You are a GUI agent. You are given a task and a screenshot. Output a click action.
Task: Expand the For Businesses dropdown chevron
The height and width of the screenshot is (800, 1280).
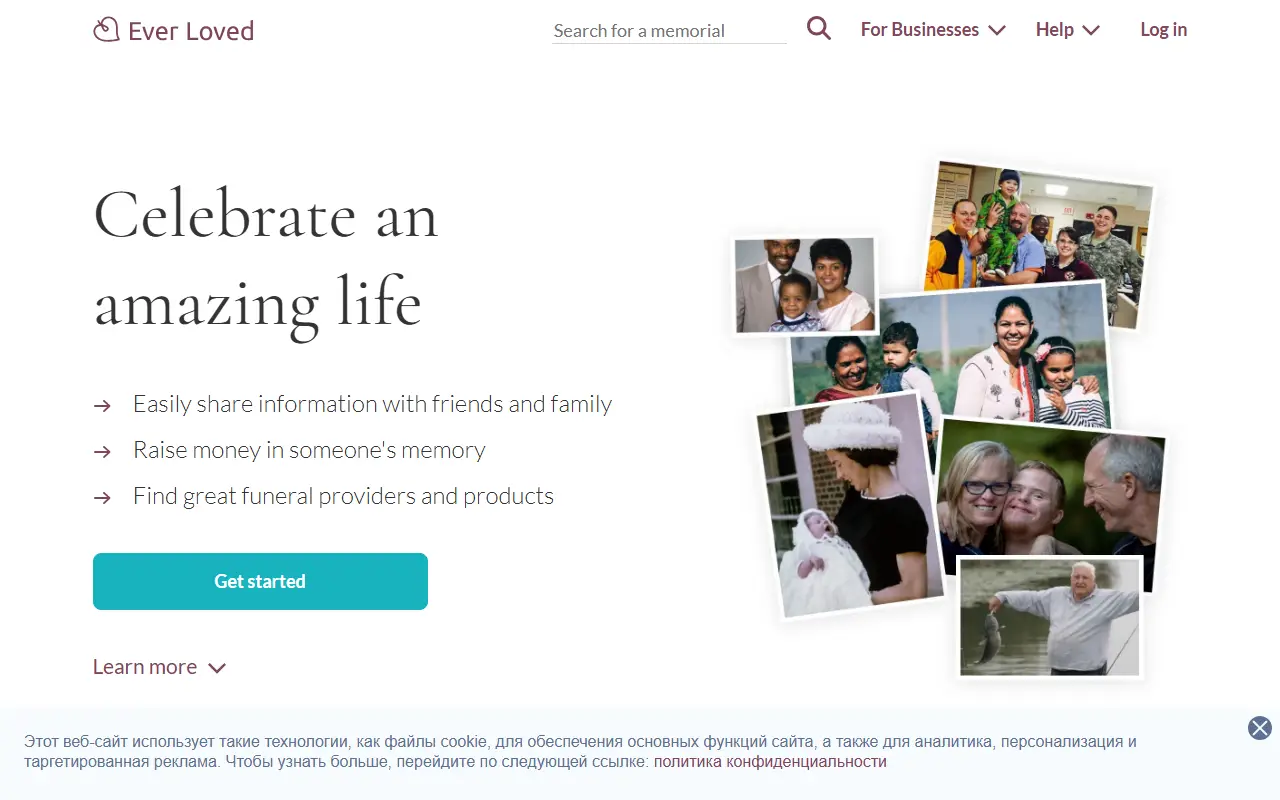pyautogui.click(x=997, y=31)
